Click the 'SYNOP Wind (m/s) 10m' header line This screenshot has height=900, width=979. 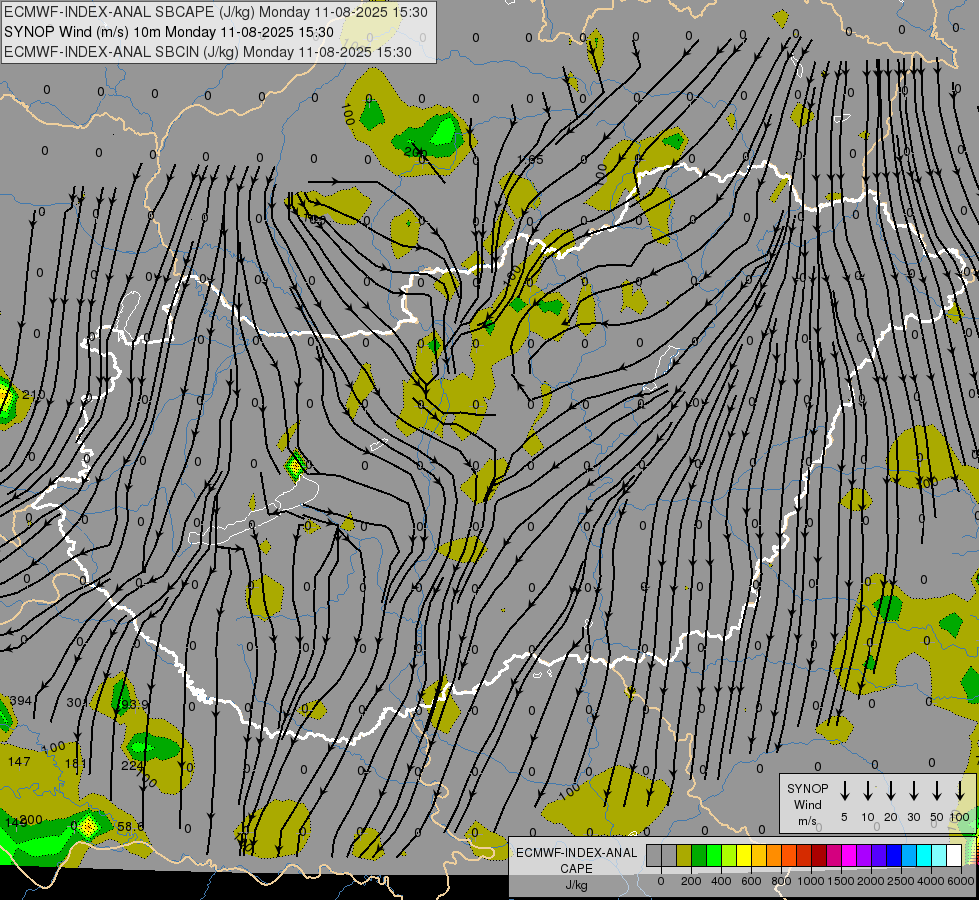169,32
